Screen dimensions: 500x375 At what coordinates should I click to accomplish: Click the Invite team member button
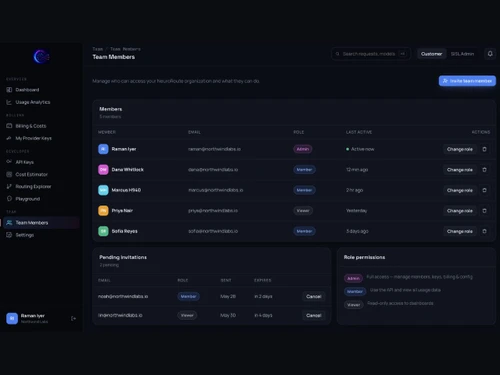point(467,81)
